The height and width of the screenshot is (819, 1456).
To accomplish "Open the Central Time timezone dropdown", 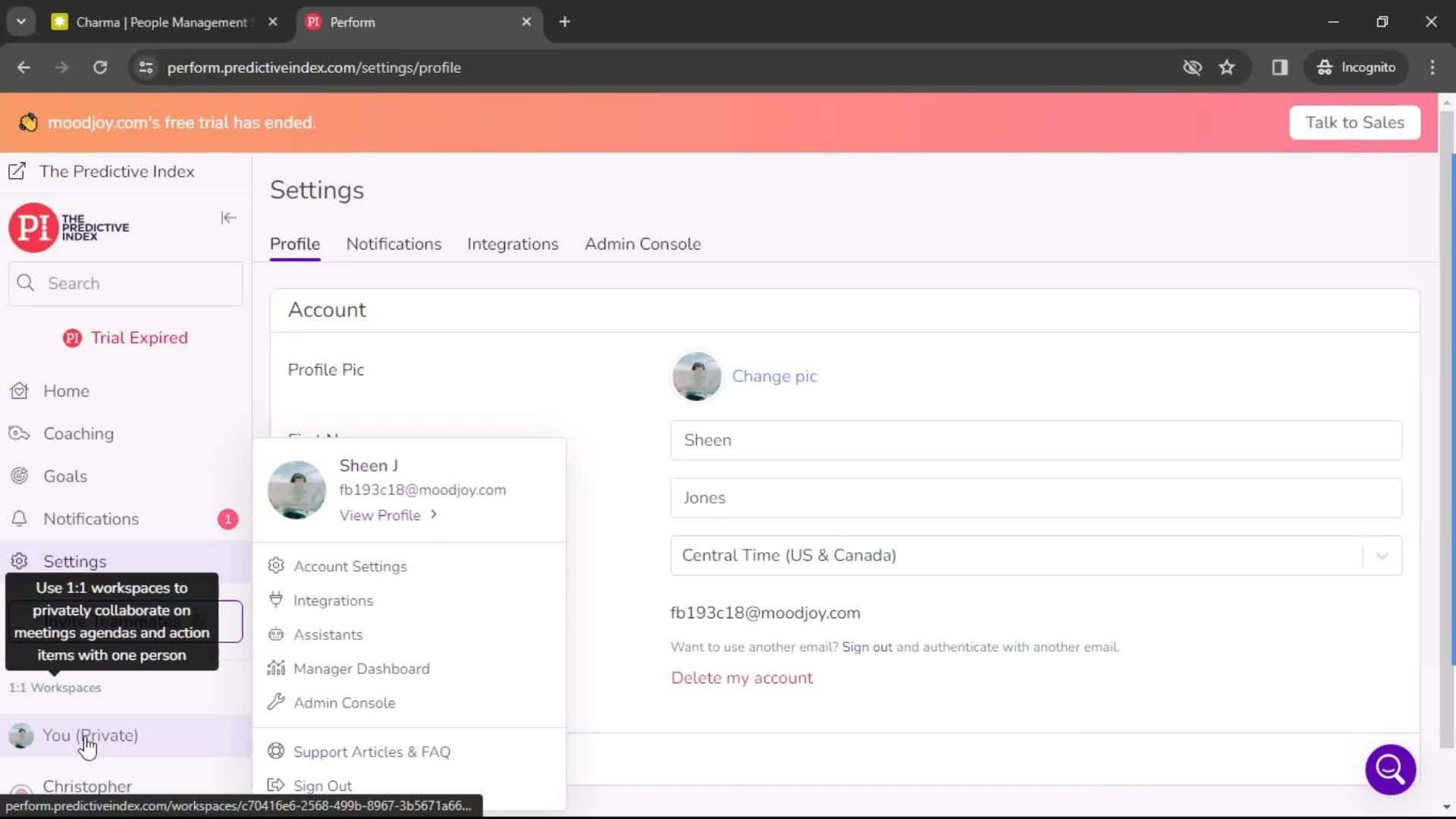I will tap(1036, 556).
